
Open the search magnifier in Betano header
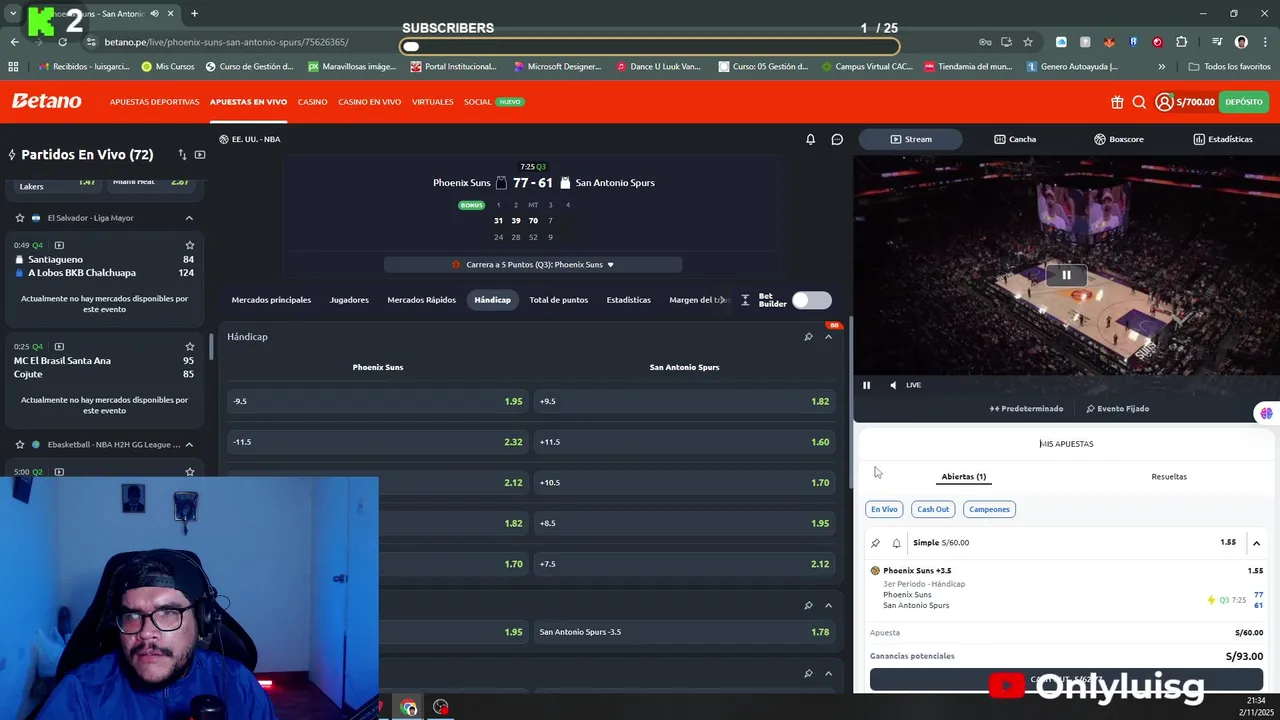click(x=1139, y=102)
